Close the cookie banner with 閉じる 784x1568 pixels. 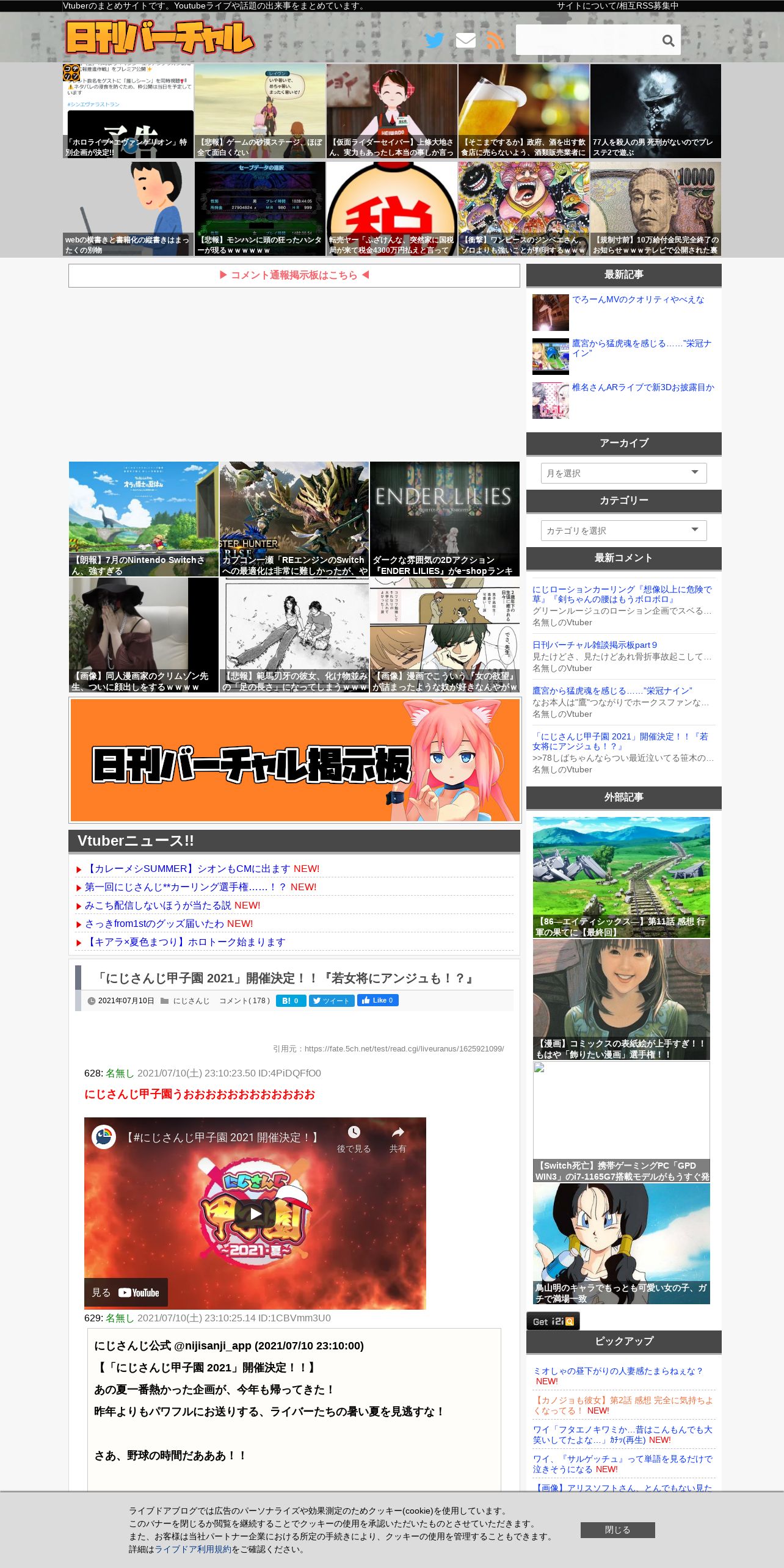(x=617, y=1530)
